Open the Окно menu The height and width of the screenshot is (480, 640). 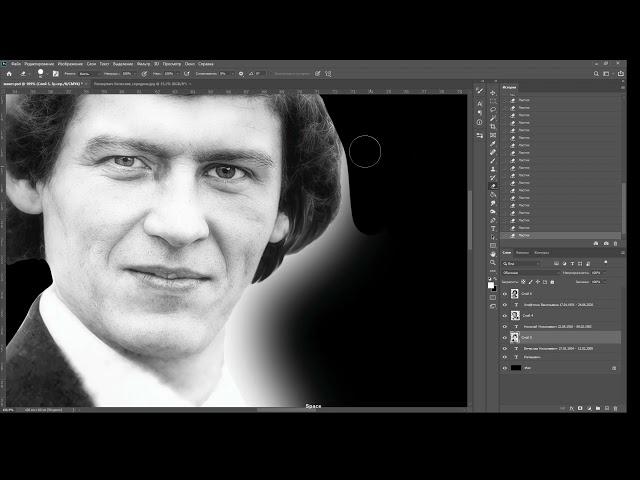[190, 64]
